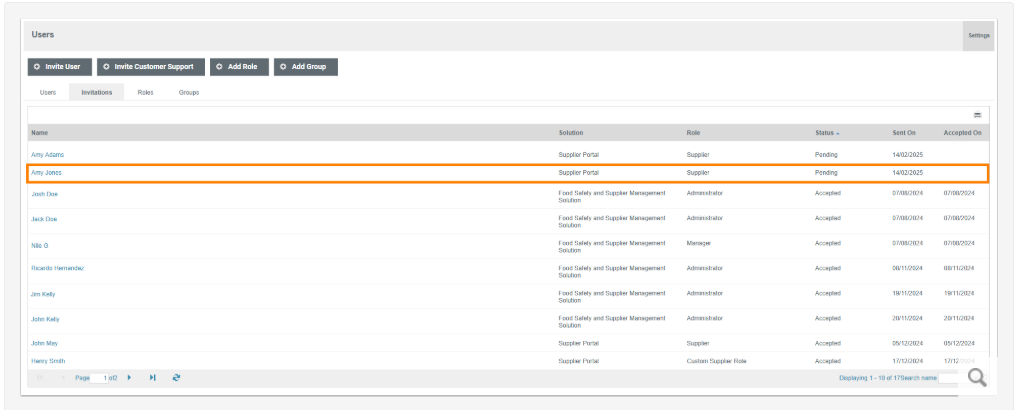Open the Groups tab
The width and height of the screenshot is (1015, 410).
tap(189, 92)
